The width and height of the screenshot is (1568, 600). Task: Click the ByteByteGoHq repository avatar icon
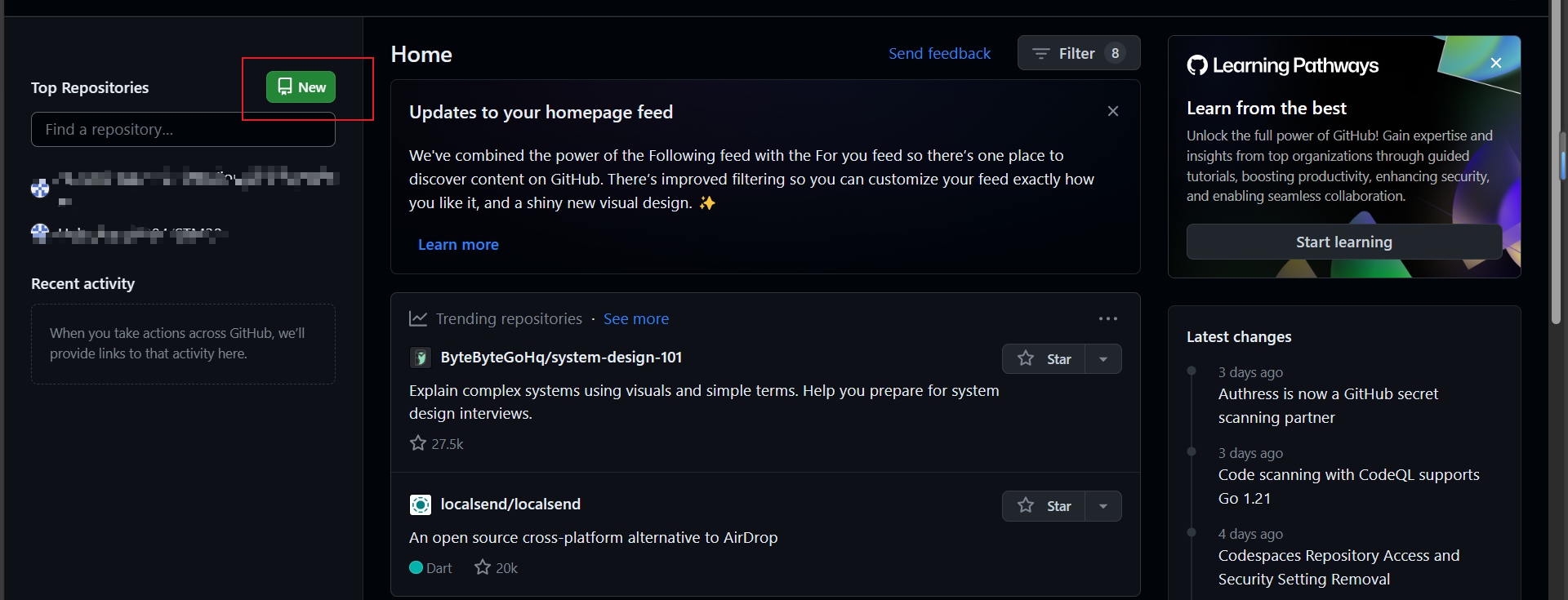(x=420, y=358)
